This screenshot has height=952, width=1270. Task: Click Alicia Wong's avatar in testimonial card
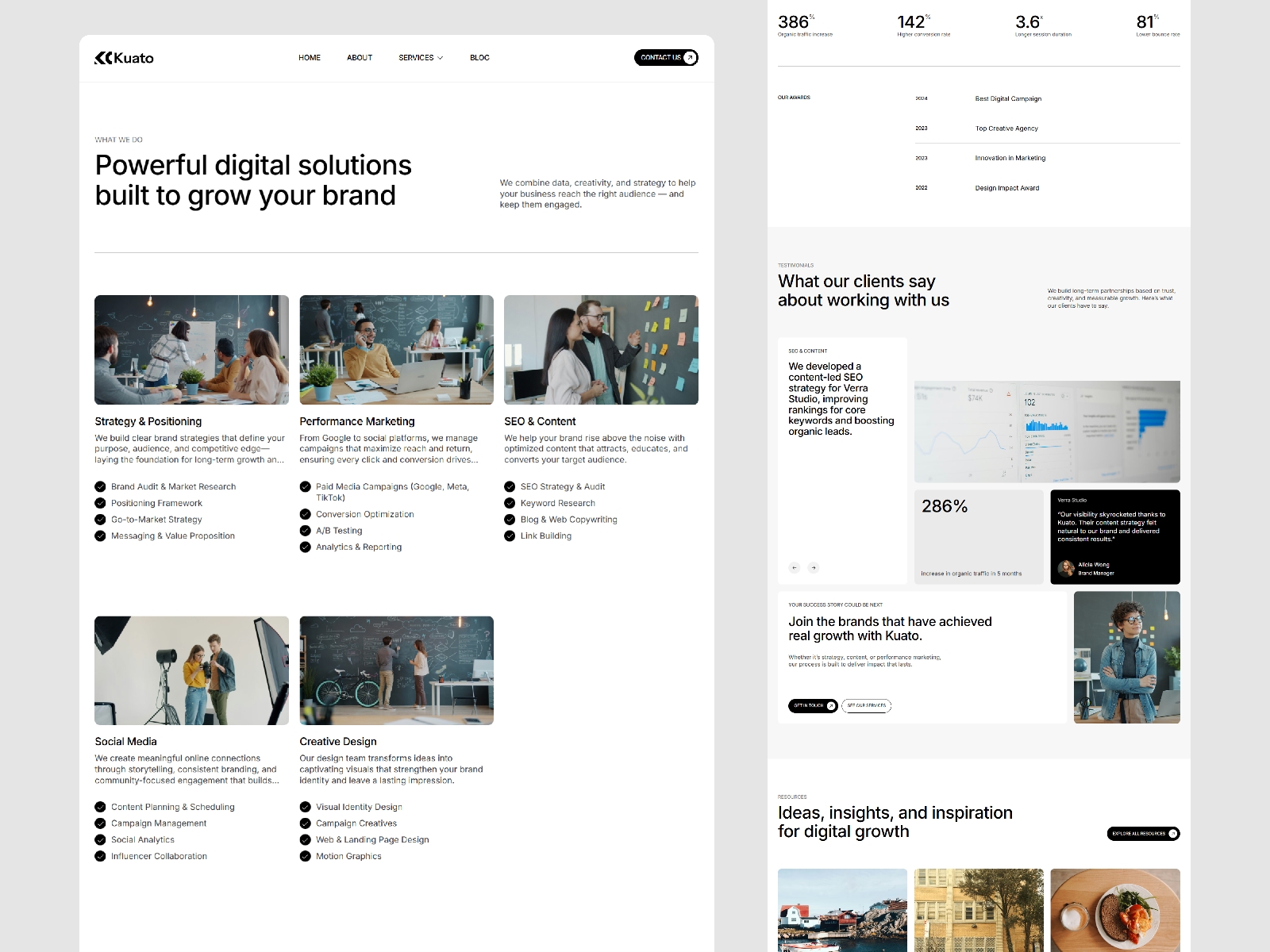tap(1066, 568)
